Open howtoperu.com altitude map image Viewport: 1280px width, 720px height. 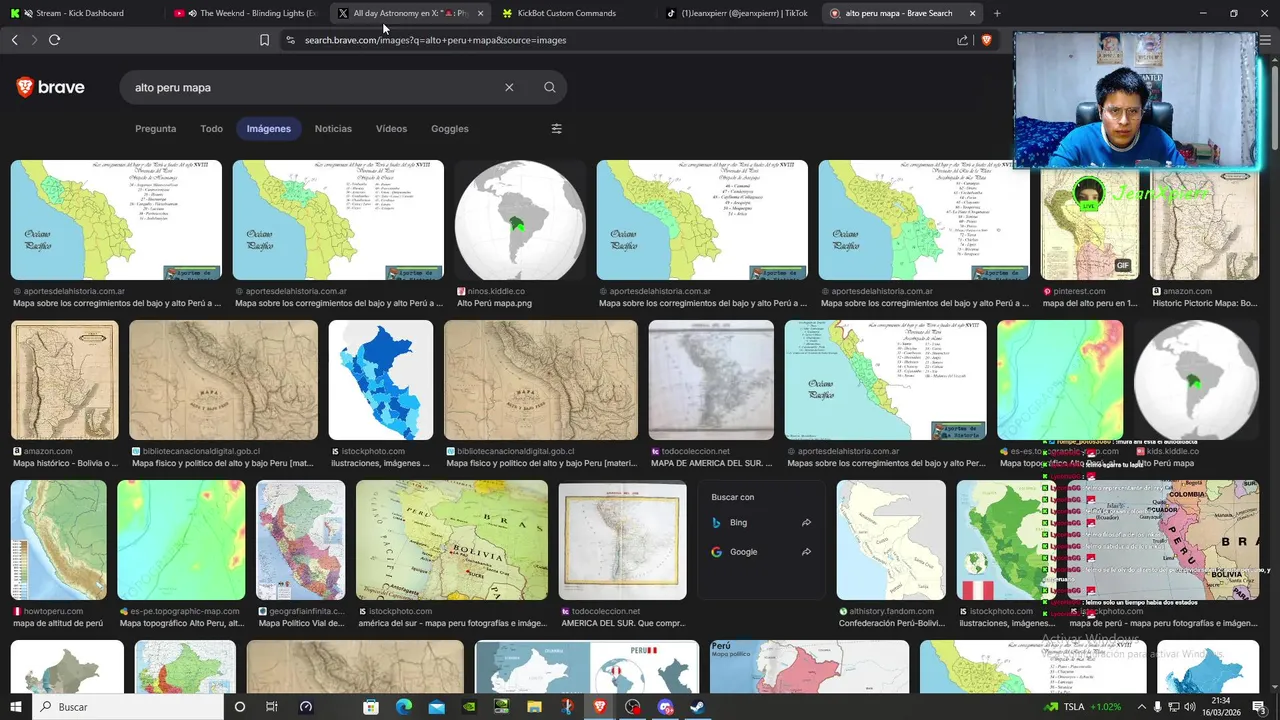click(x=59, y=540)
